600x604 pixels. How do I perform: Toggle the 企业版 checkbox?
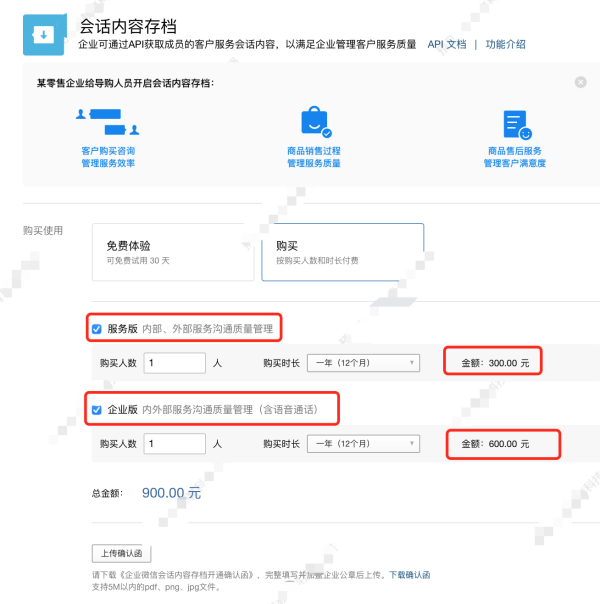point(96,410)
